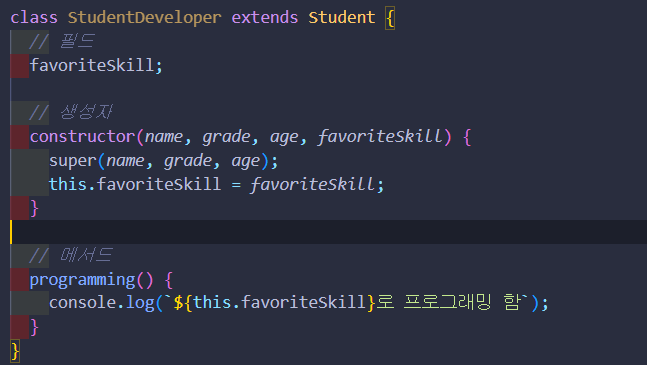Click the closing yellow brace of class

15,351
